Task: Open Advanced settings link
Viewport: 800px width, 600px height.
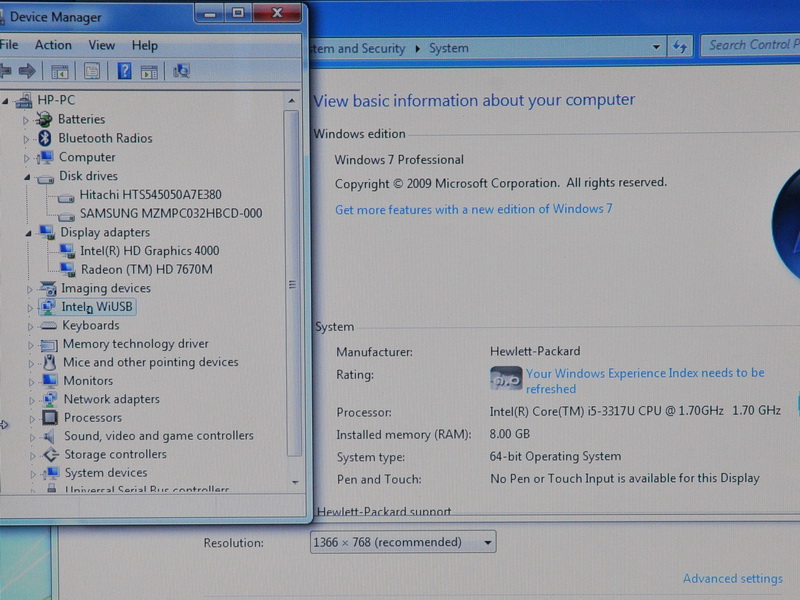Action: [x=733, y=579]
